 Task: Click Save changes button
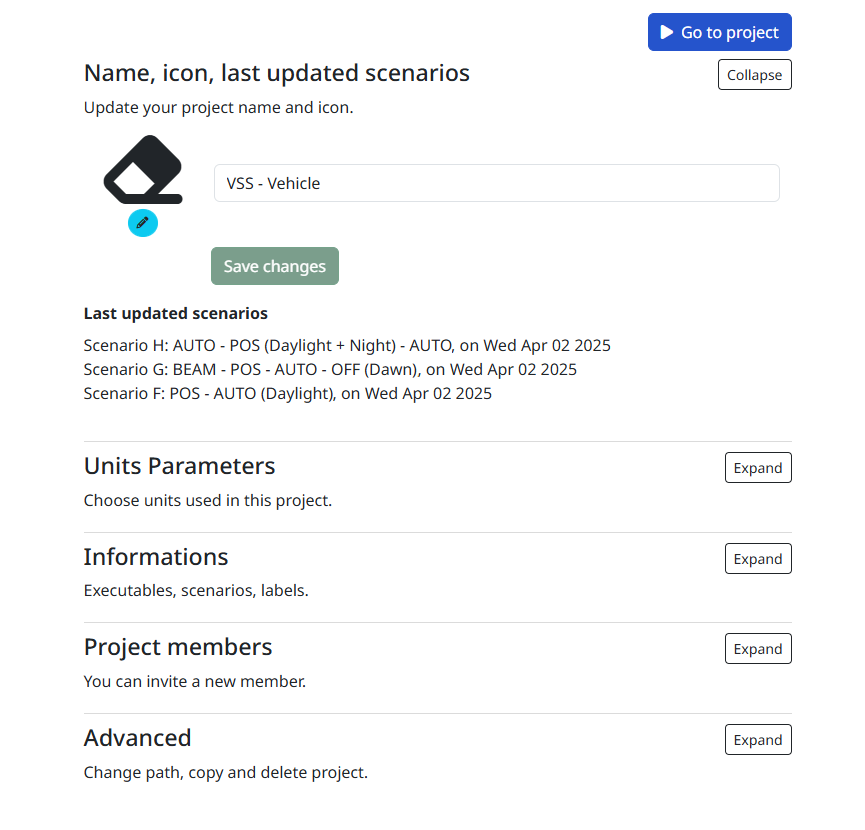(275, 266)
